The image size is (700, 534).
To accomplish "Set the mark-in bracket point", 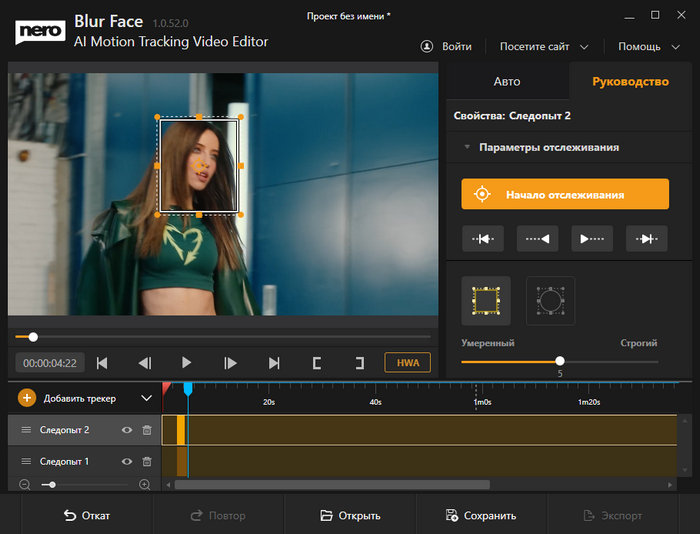I will (317, 363).
